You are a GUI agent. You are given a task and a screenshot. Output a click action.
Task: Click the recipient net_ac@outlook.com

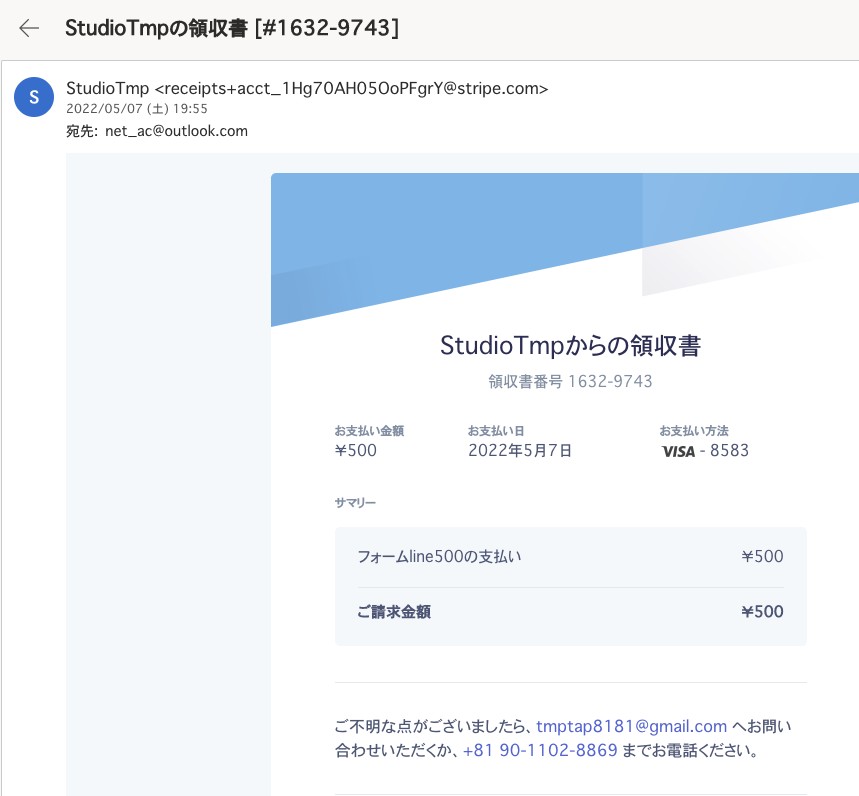tap(176, 131)
